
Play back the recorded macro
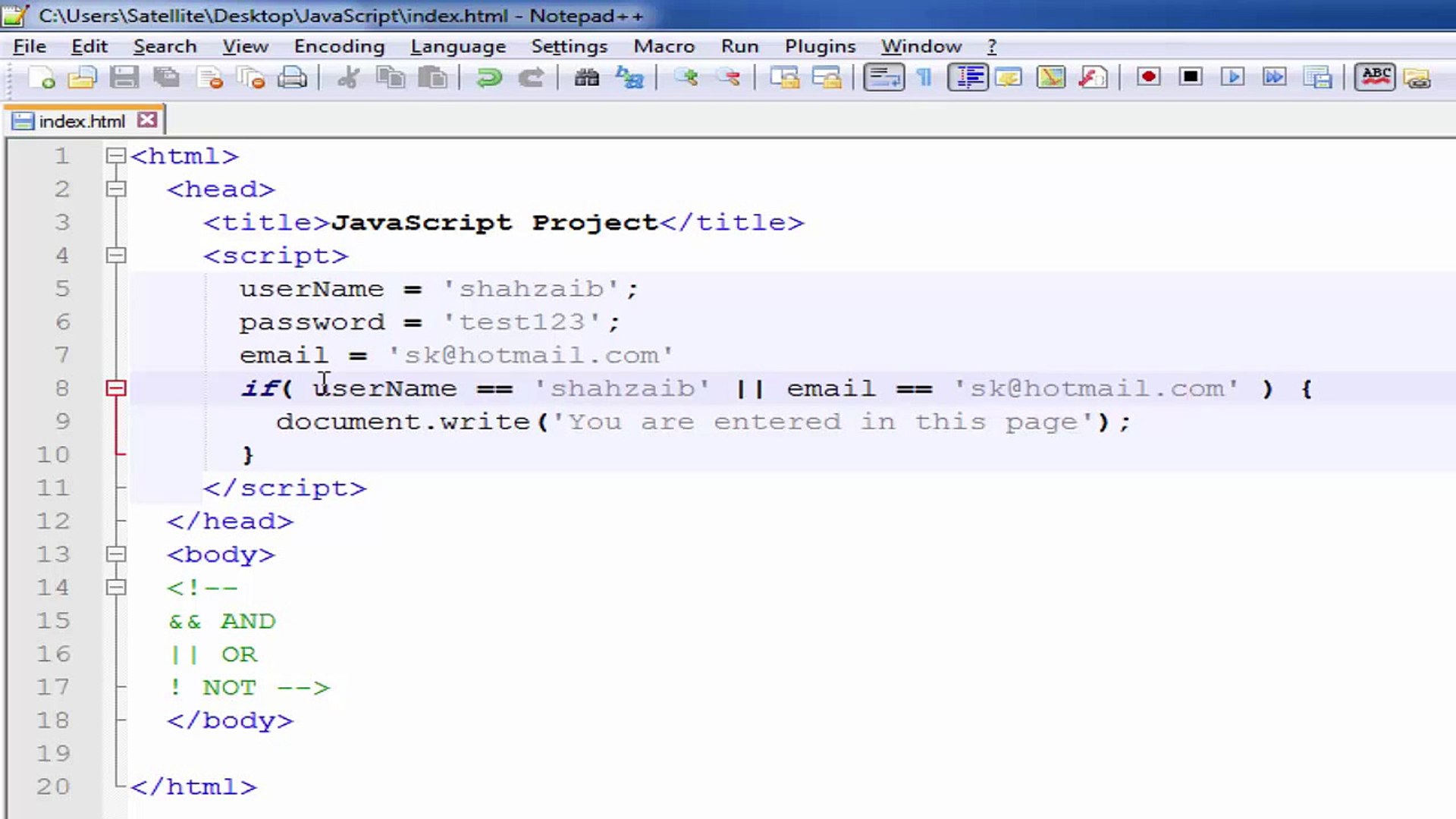[1233, 77]
